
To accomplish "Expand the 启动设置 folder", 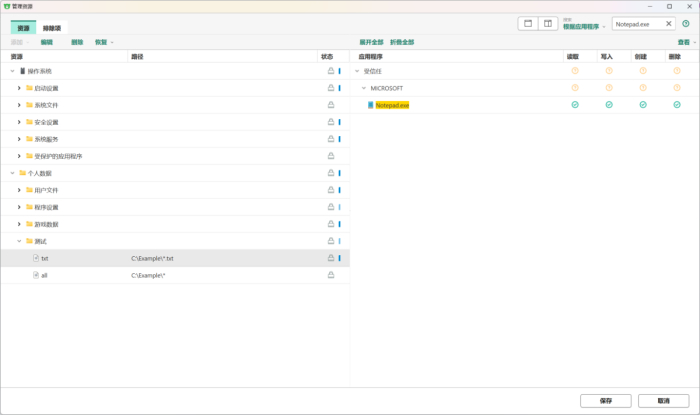I will click(x=19, y=88).
